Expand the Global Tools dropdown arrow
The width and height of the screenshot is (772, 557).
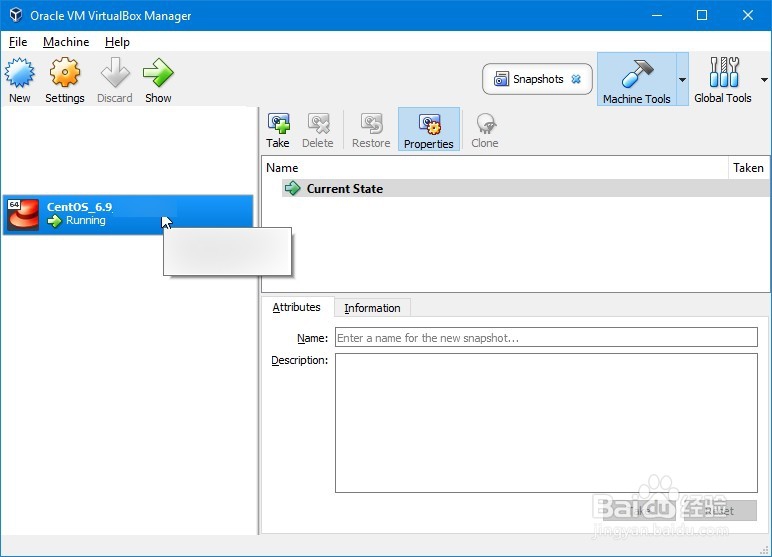(x=764, y=79)
